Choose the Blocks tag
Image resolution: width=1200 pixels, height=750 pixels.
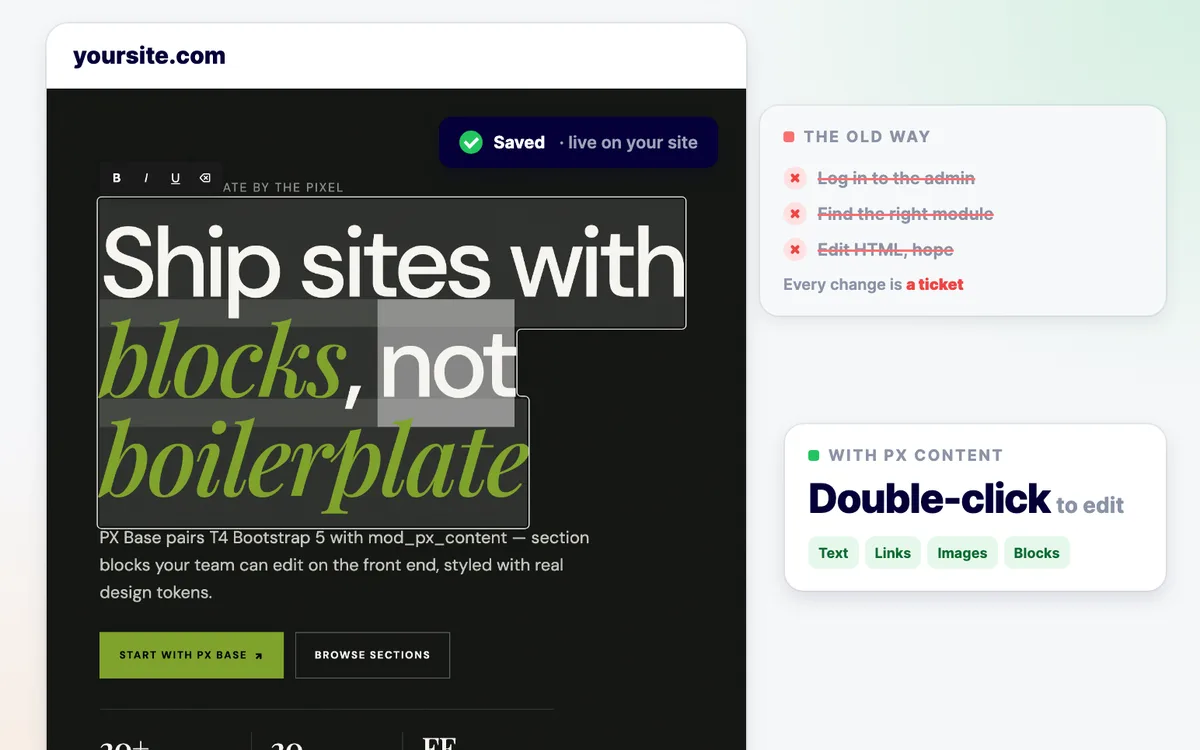tap(1037, 553)
